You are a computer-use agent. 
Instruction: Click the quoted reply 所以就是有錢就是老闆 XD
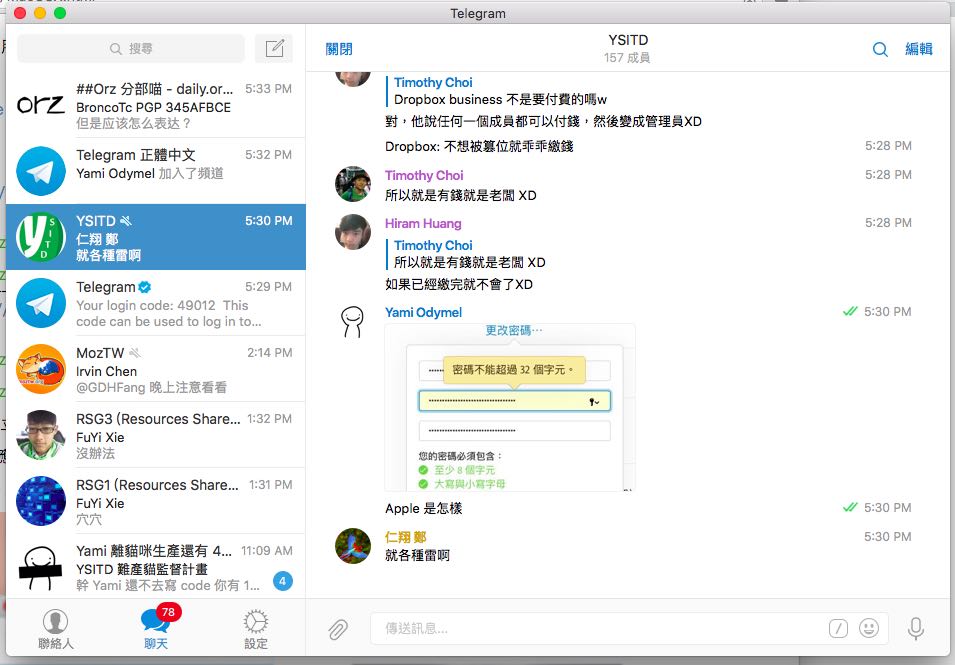pyautogui.click(x=467, y=254)
